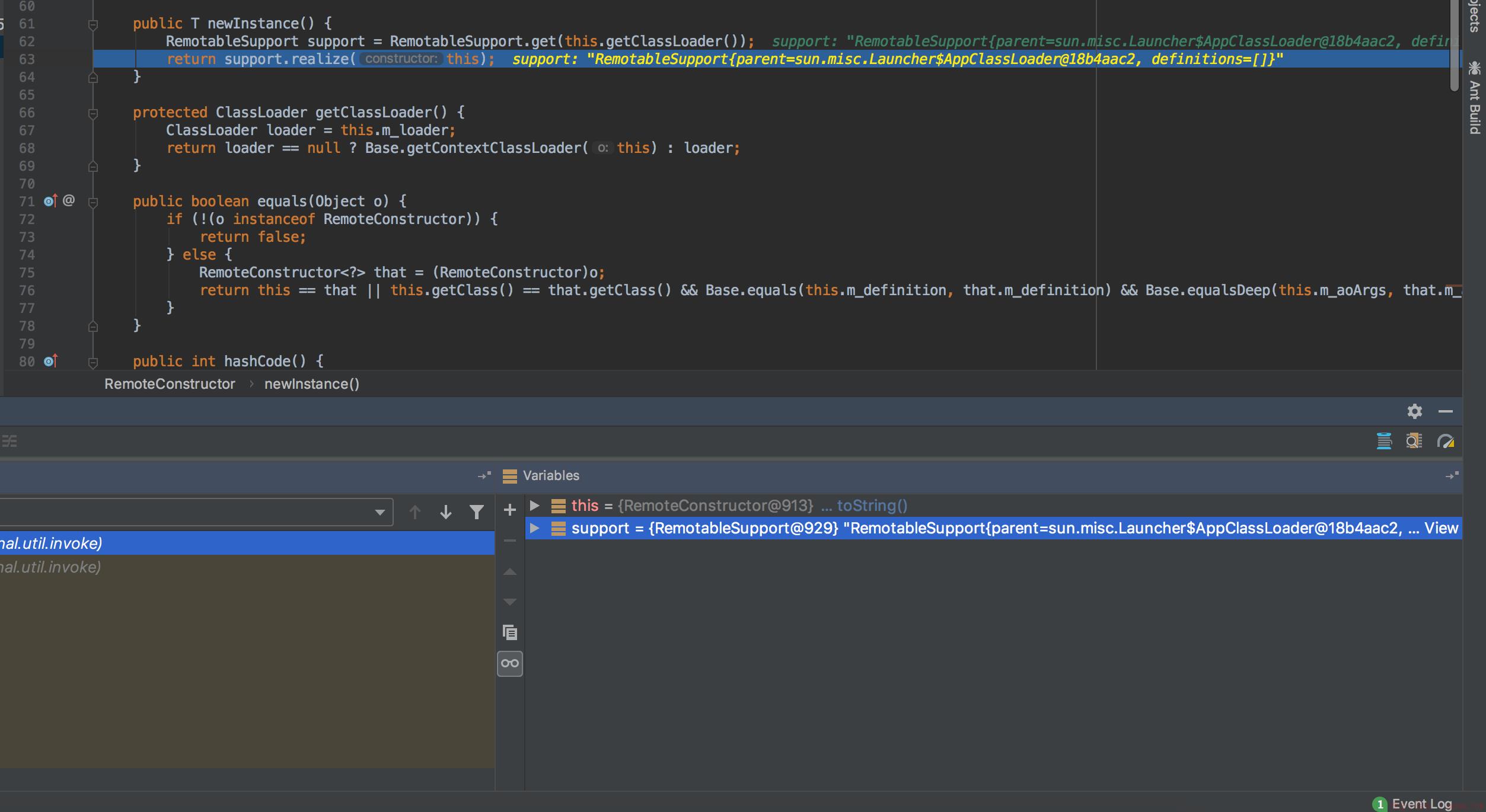The height and width of the screenshot is (812, 1486).
Task: Remove watch with minus icon
Action: (509, 541)
